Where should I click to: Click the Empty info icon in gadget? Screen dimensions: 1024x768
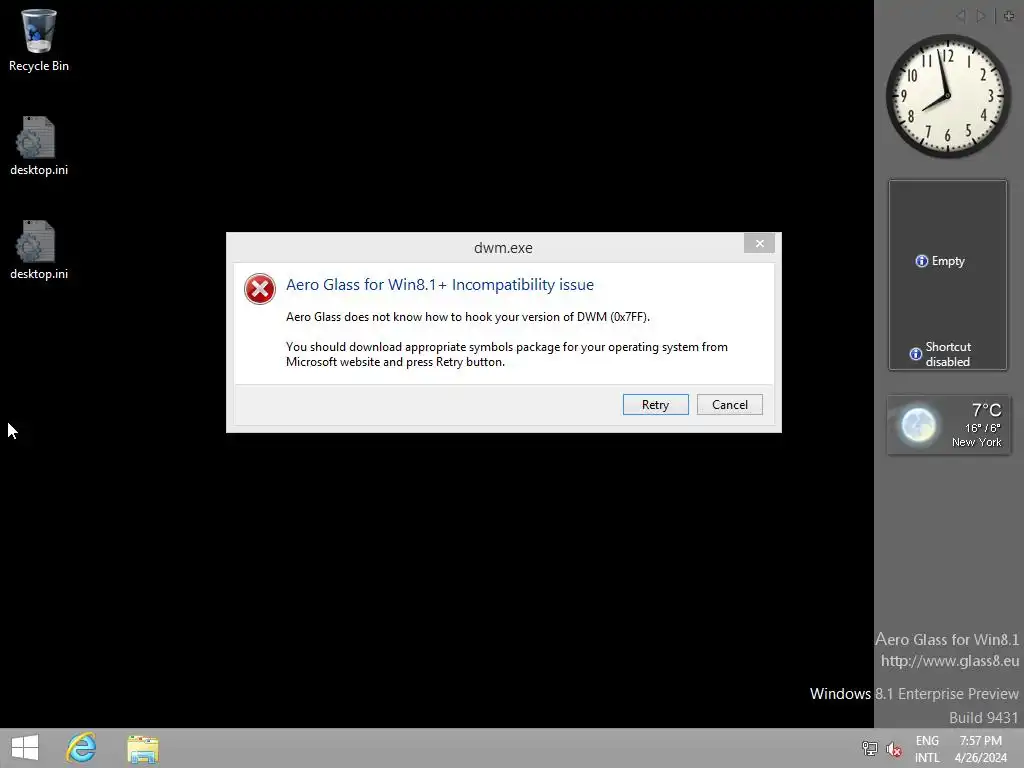(921, 261)
